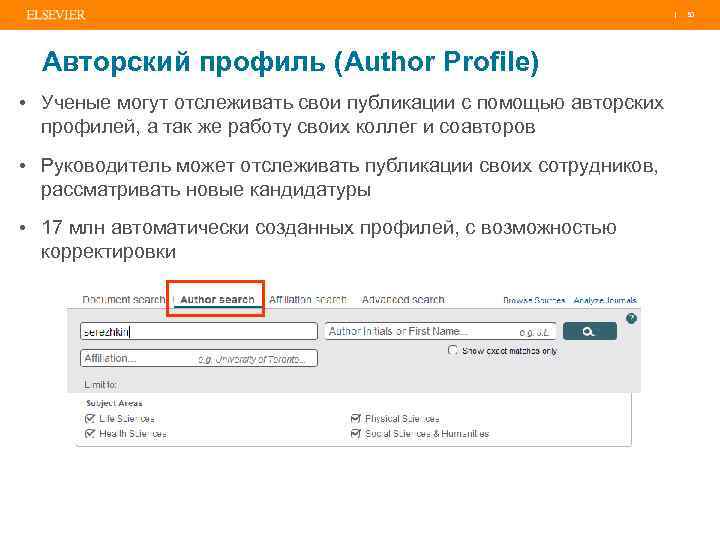Viewport: 720px width, 540px height.
Task: Toggle the Physical Sciences checkbox
Action: click(355, 418)
